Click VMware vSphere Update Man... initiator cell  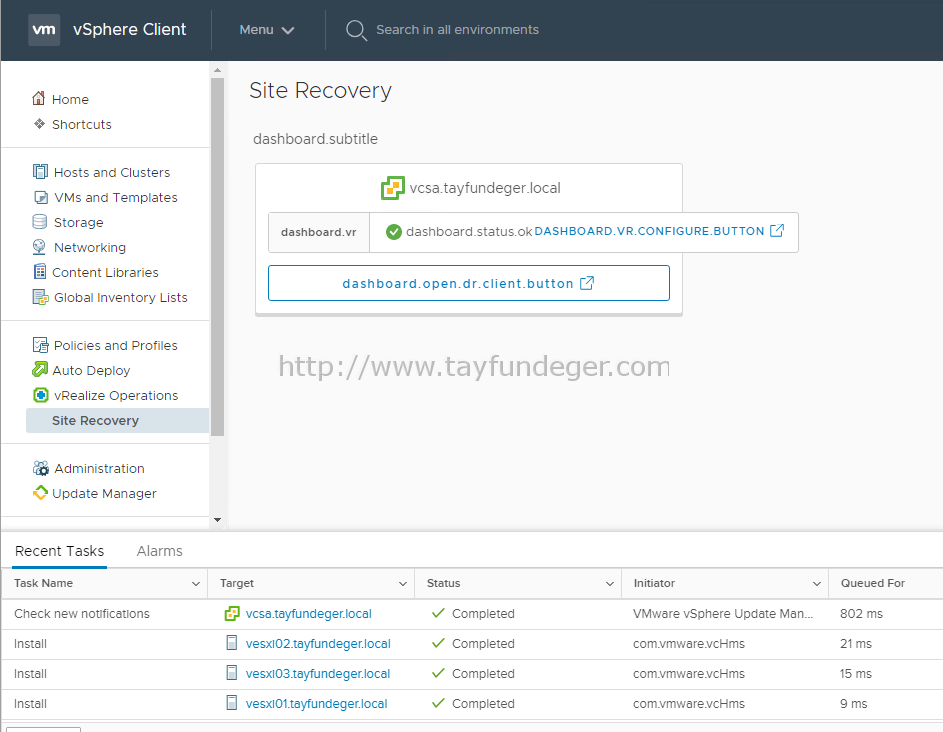pyautogui.click(x=723, y=614)
